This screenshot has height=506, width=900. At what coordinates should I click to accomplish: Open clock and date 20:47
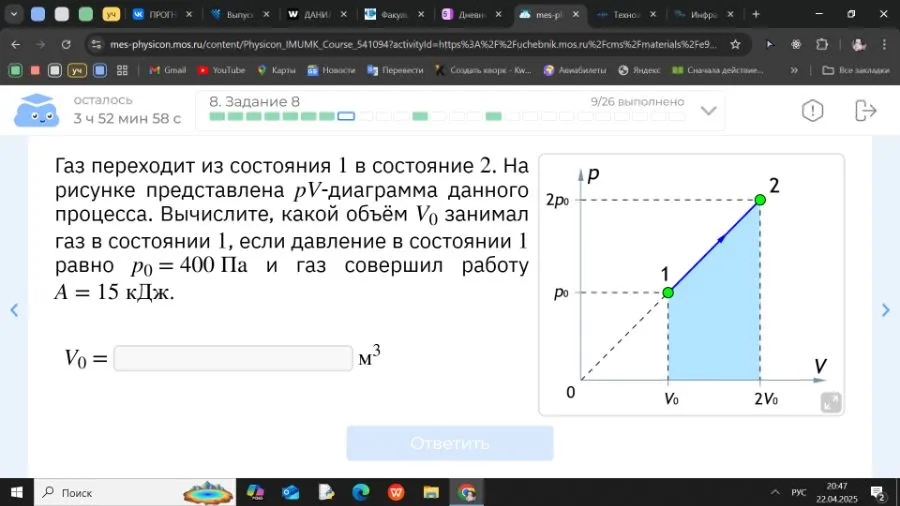[837, 492]
